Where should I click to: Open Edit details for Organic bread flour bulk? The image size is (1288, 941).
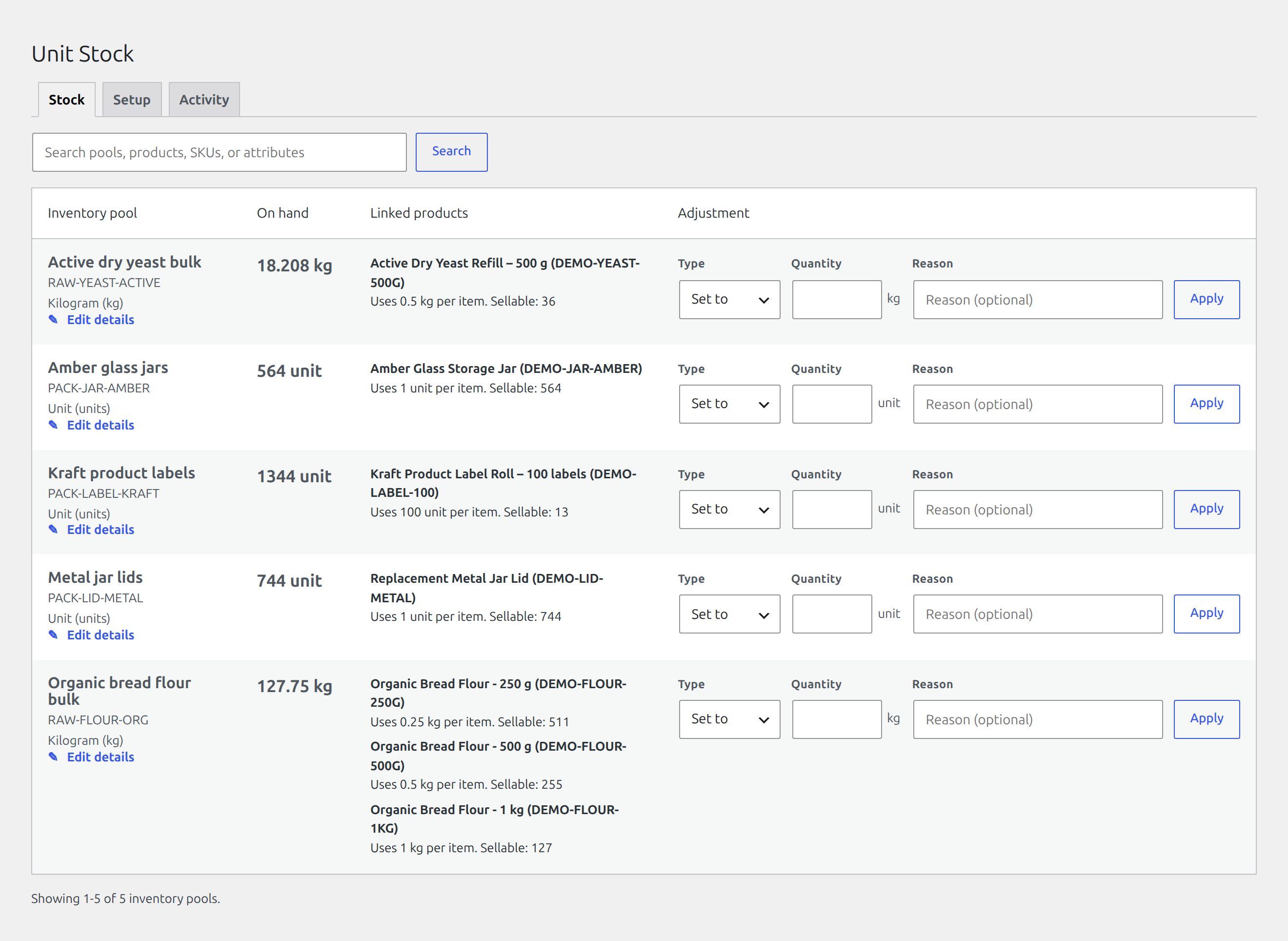pos(100,757)
